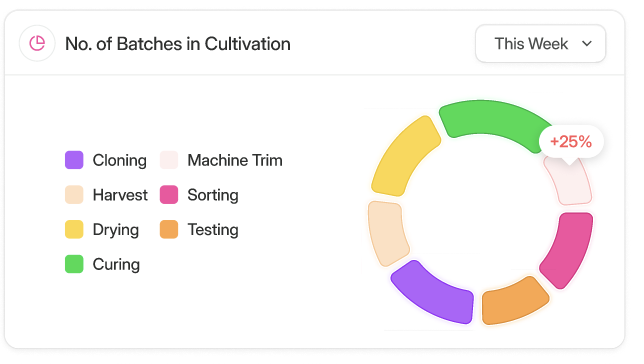Open the This Week dropdown
The width and height of the screenshot is (644, 364).
coord(540,44)
